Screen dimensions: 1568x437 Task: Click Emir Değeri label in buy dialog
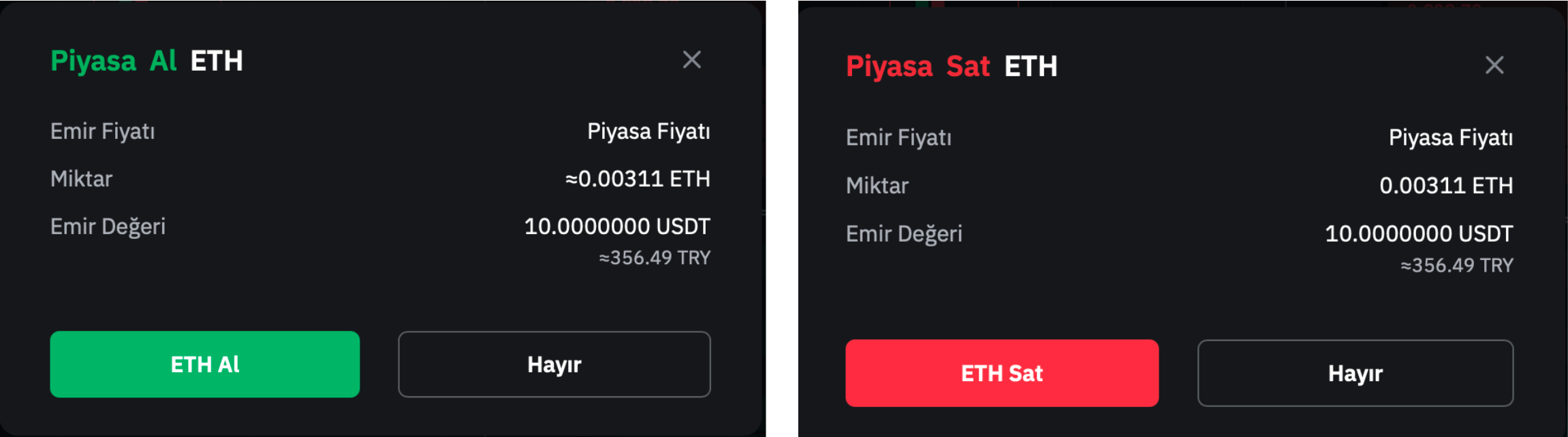(108, 227)
